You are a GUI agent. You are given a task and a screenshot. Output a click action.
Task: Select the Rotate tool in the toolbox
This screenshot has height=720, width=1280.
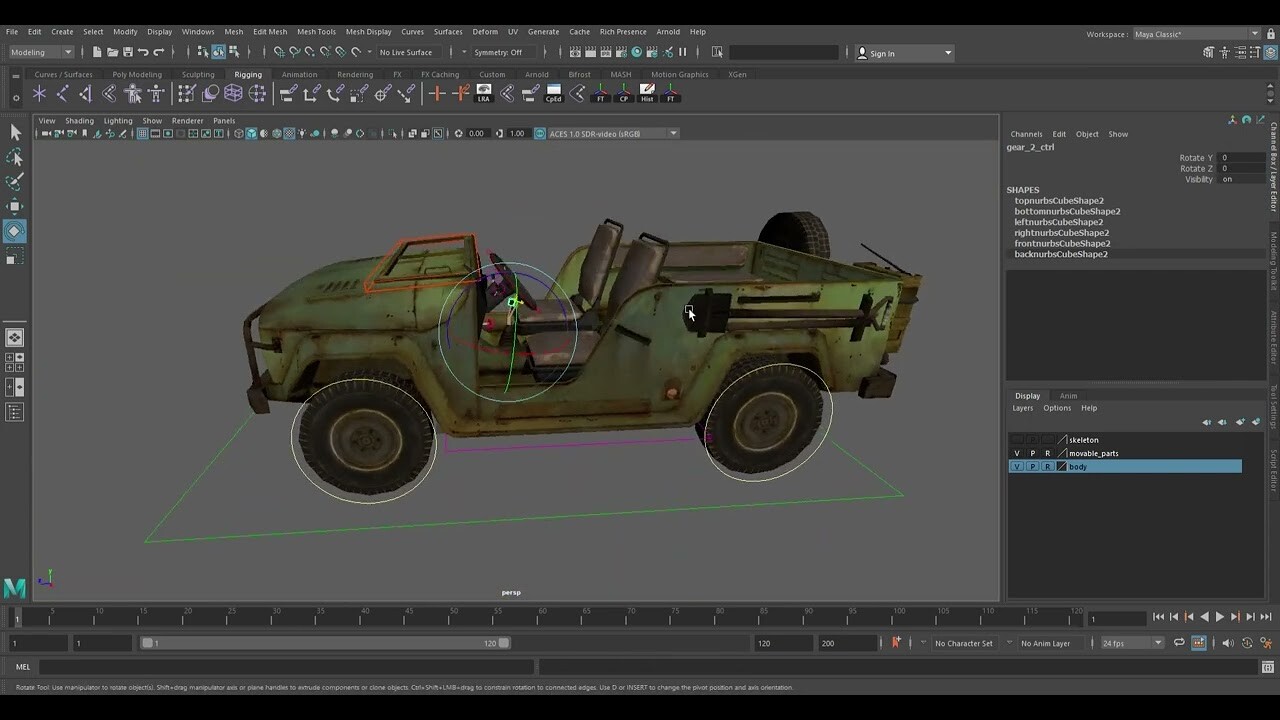14,231
